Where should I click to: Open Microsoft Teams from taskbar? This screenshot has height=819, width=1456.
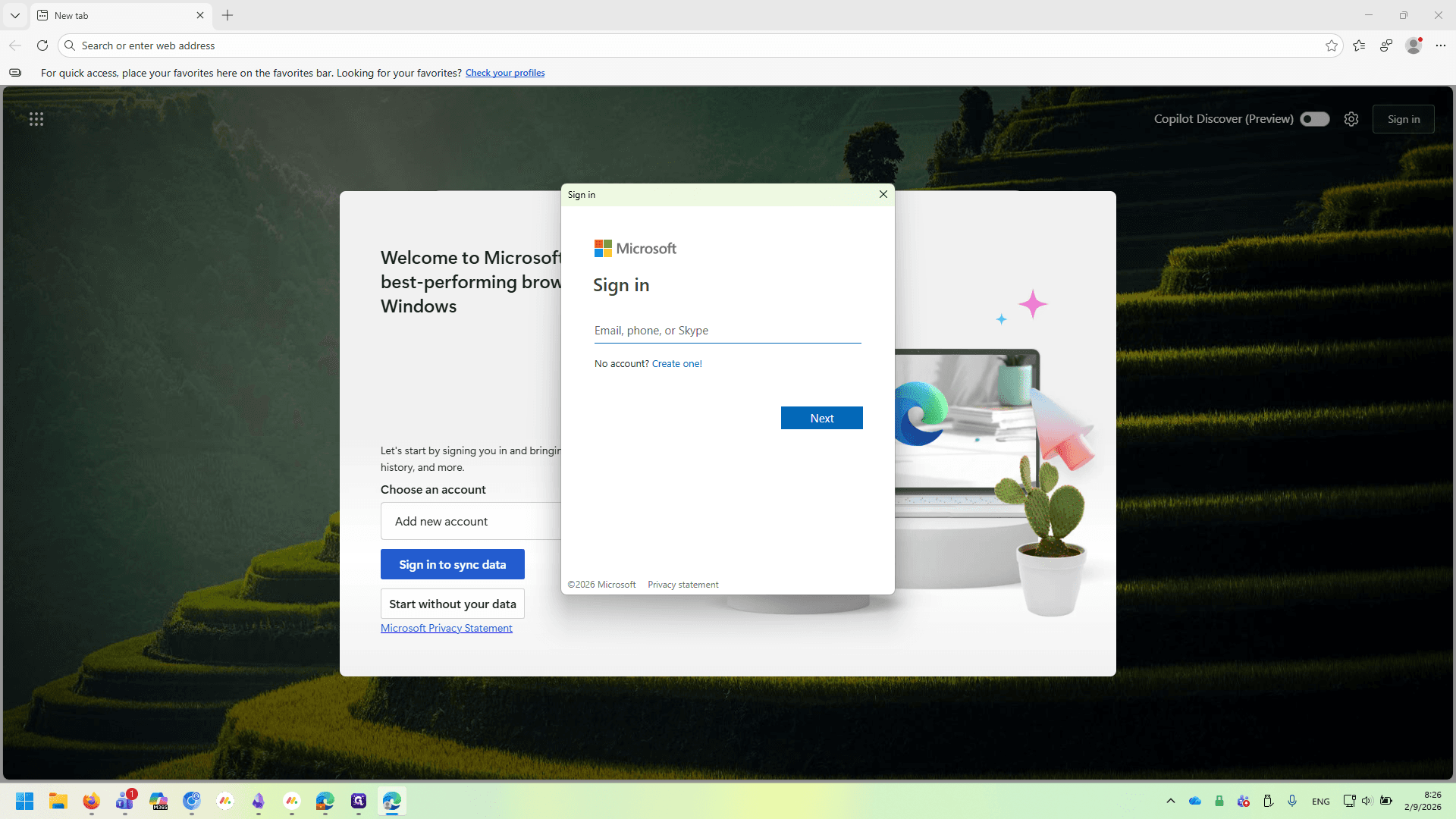point(125,801)
